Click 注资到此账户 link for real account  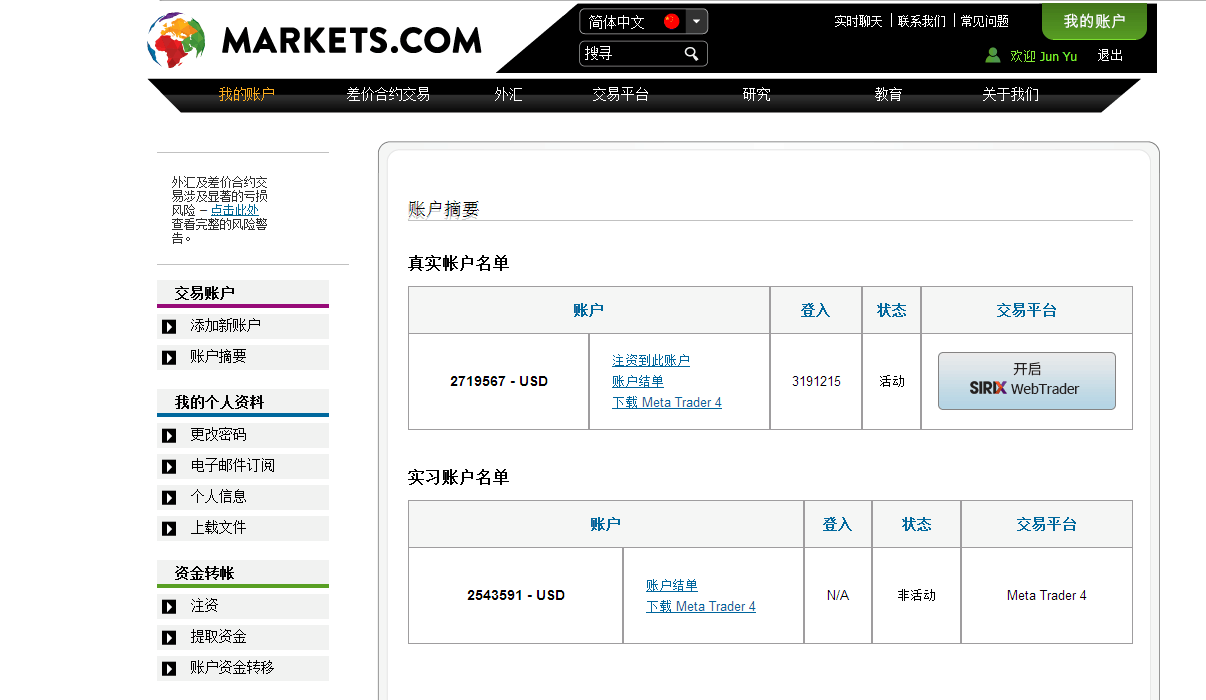(651, 361)
